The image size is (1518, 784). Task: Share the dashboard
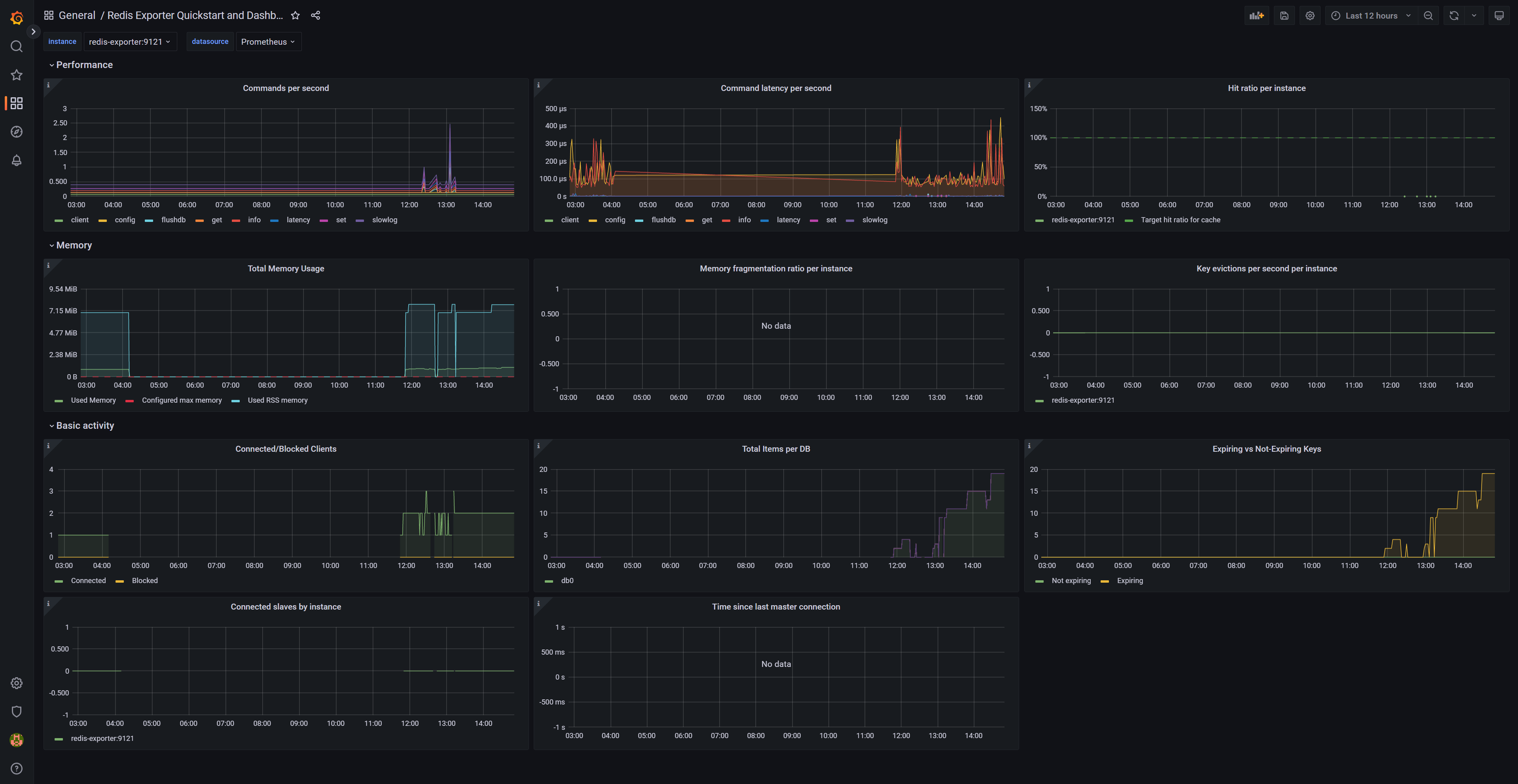coord(315,15)
